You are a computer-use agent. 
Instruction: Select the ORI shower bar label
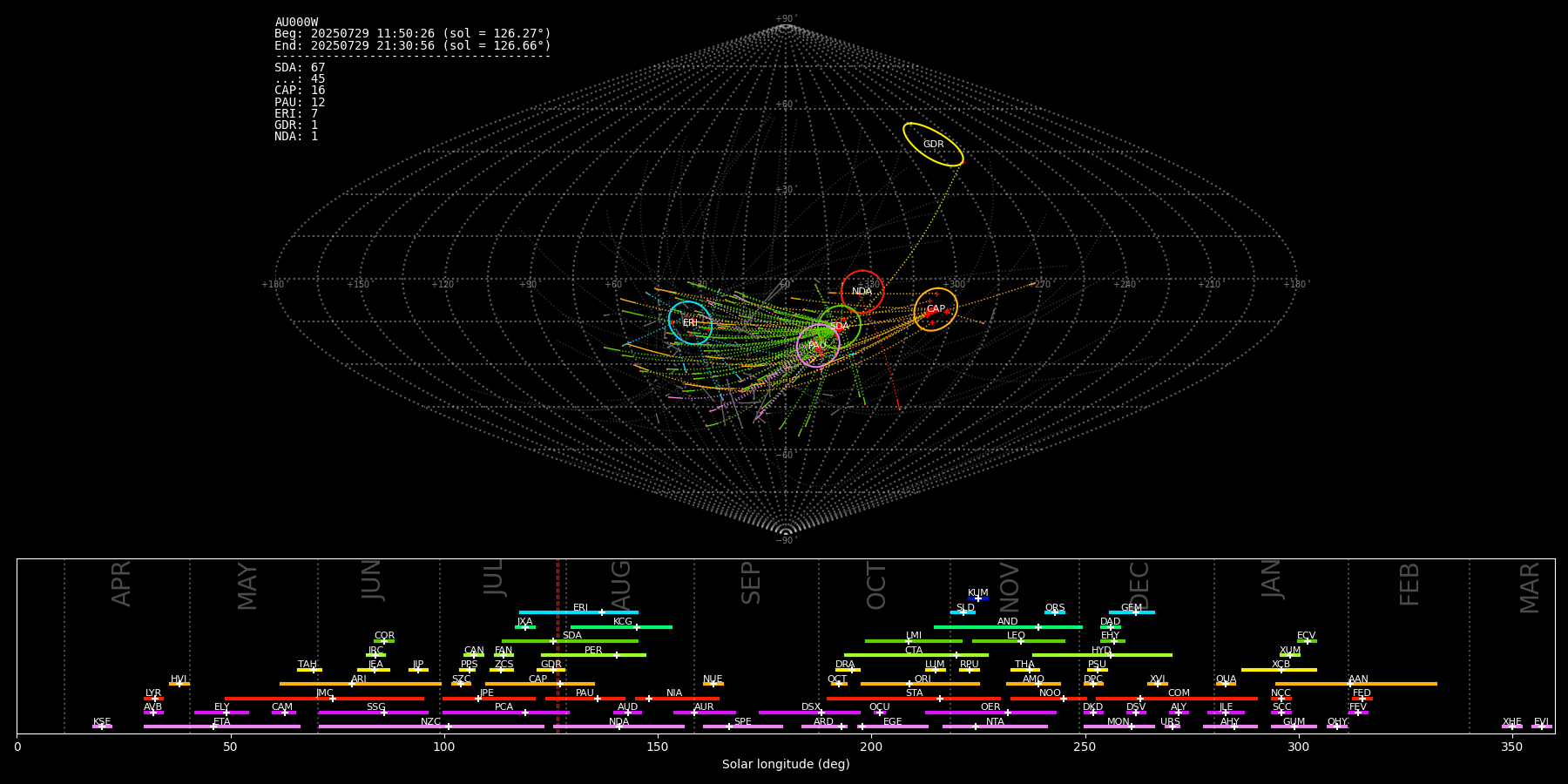click(x=923, y=679)
